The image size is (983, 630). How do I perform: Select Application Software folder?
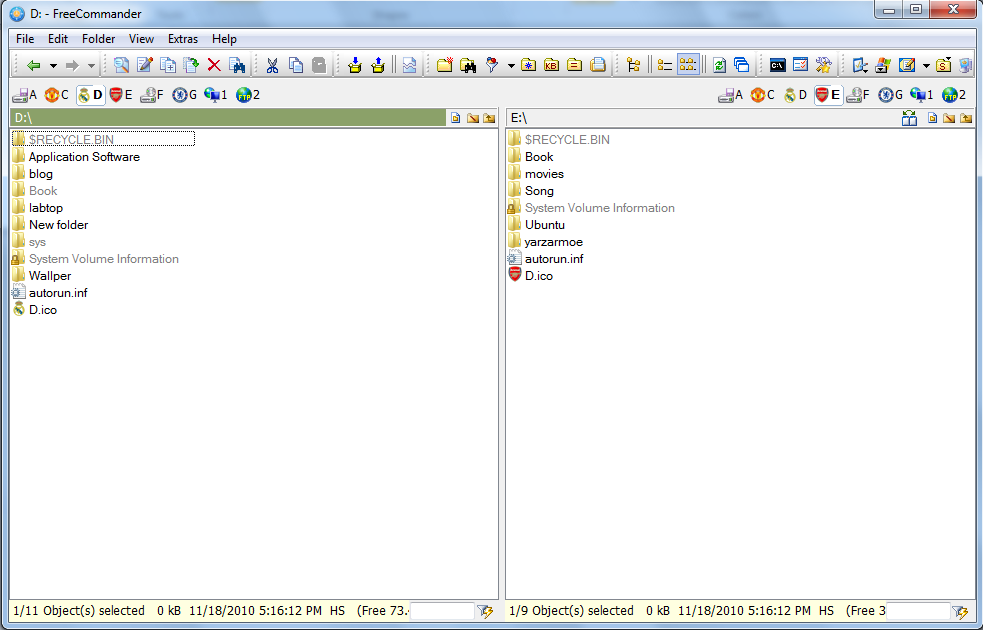pyautogui.click(x=84, y=157)
